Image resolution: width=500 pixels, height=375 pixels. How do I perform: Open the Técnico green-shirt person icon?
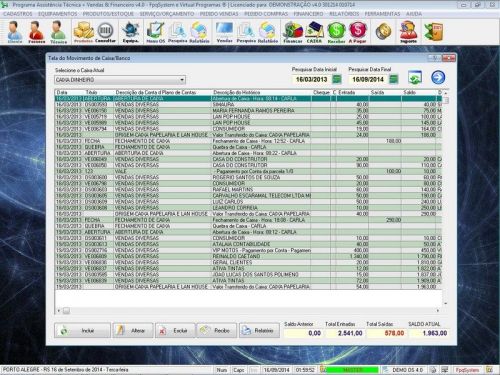coord(58,32)
